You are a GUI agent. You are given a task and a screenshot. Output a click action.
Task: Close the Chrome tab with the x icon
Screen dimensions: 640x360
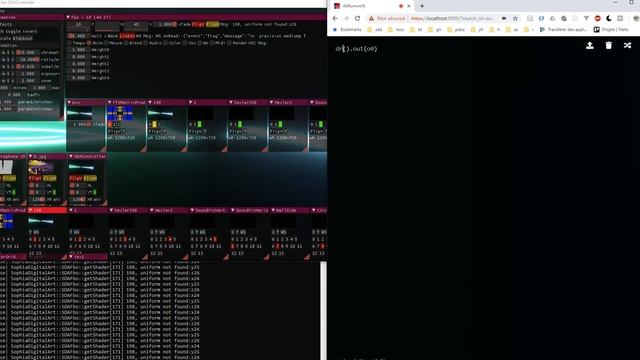[x=409, y=6]
